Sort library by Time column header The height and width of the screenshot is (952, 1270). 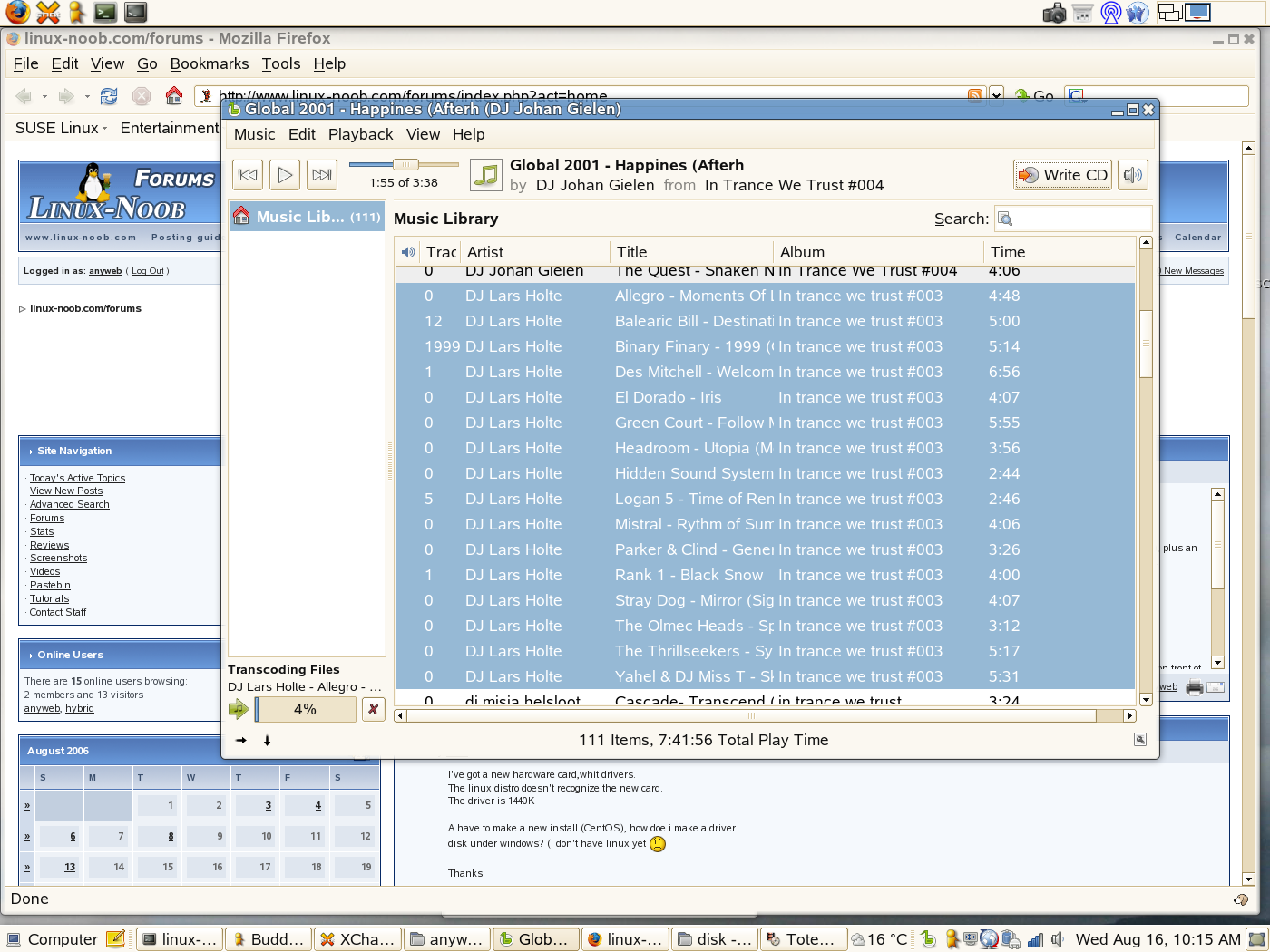(x=1059, y=252)
